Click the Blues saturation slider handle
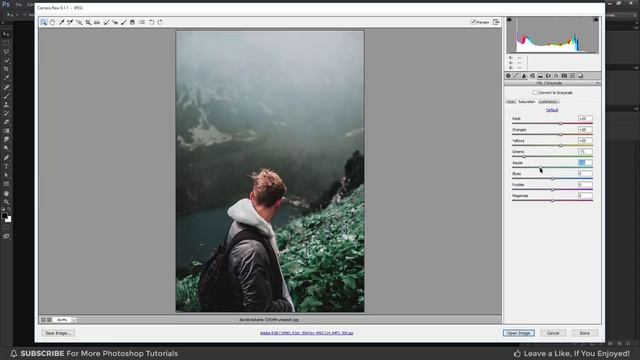The height and width of the screenshot is (360, 640). [x=553, y=178]
